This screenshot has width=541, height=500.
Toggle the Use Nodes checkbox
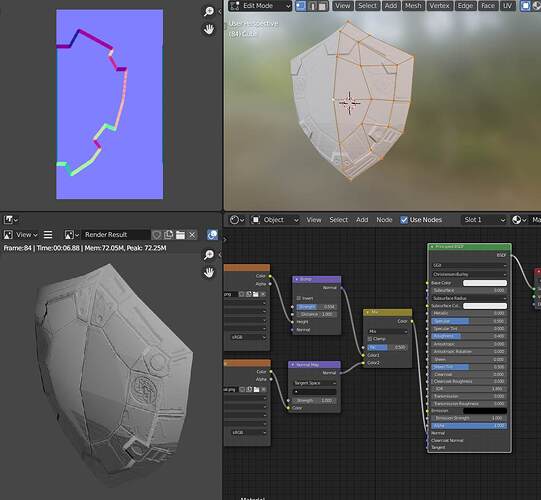pos(404,220)
